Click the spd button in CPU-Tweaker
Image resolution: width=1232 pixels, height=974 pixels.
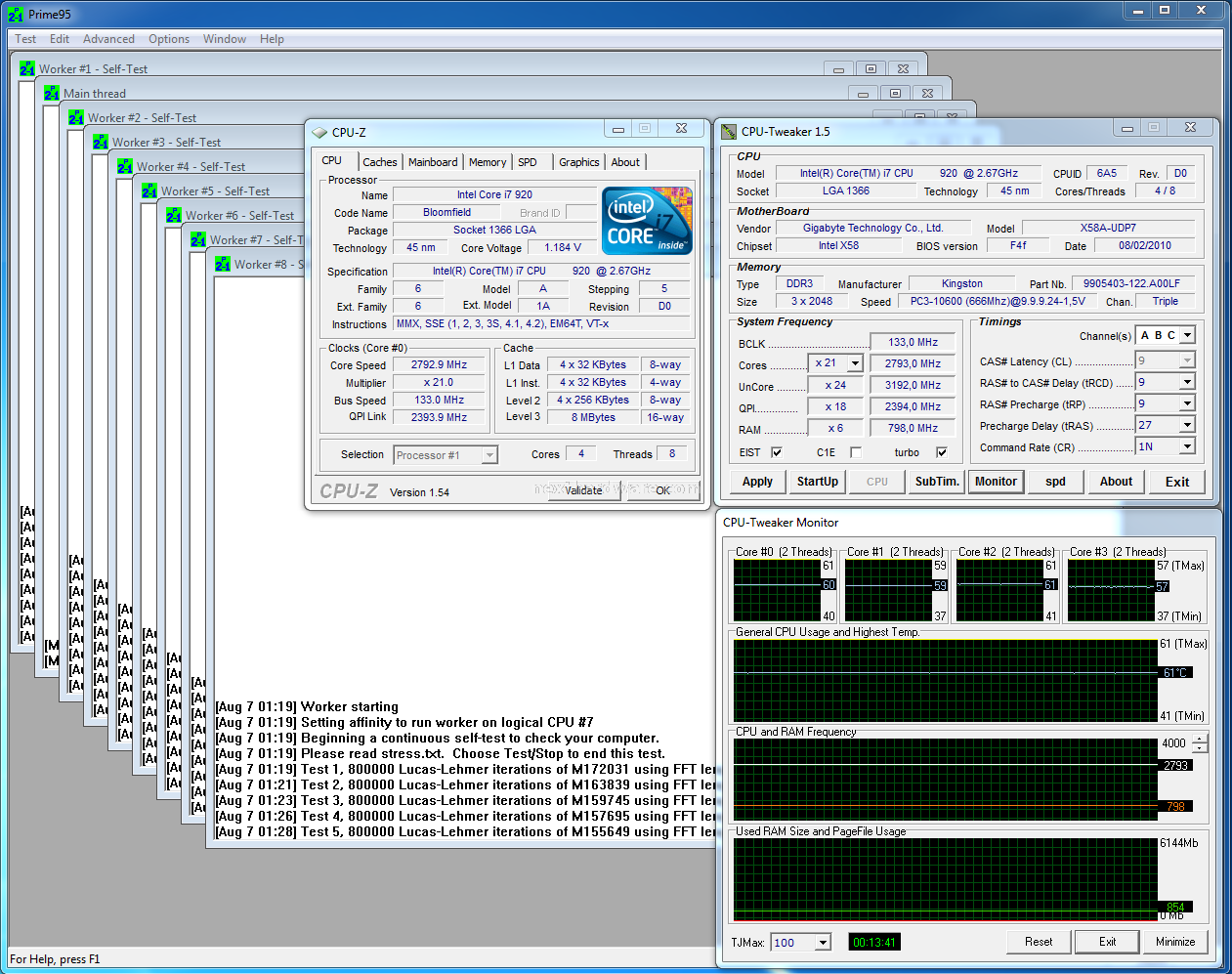click(x=1056, y=482)
